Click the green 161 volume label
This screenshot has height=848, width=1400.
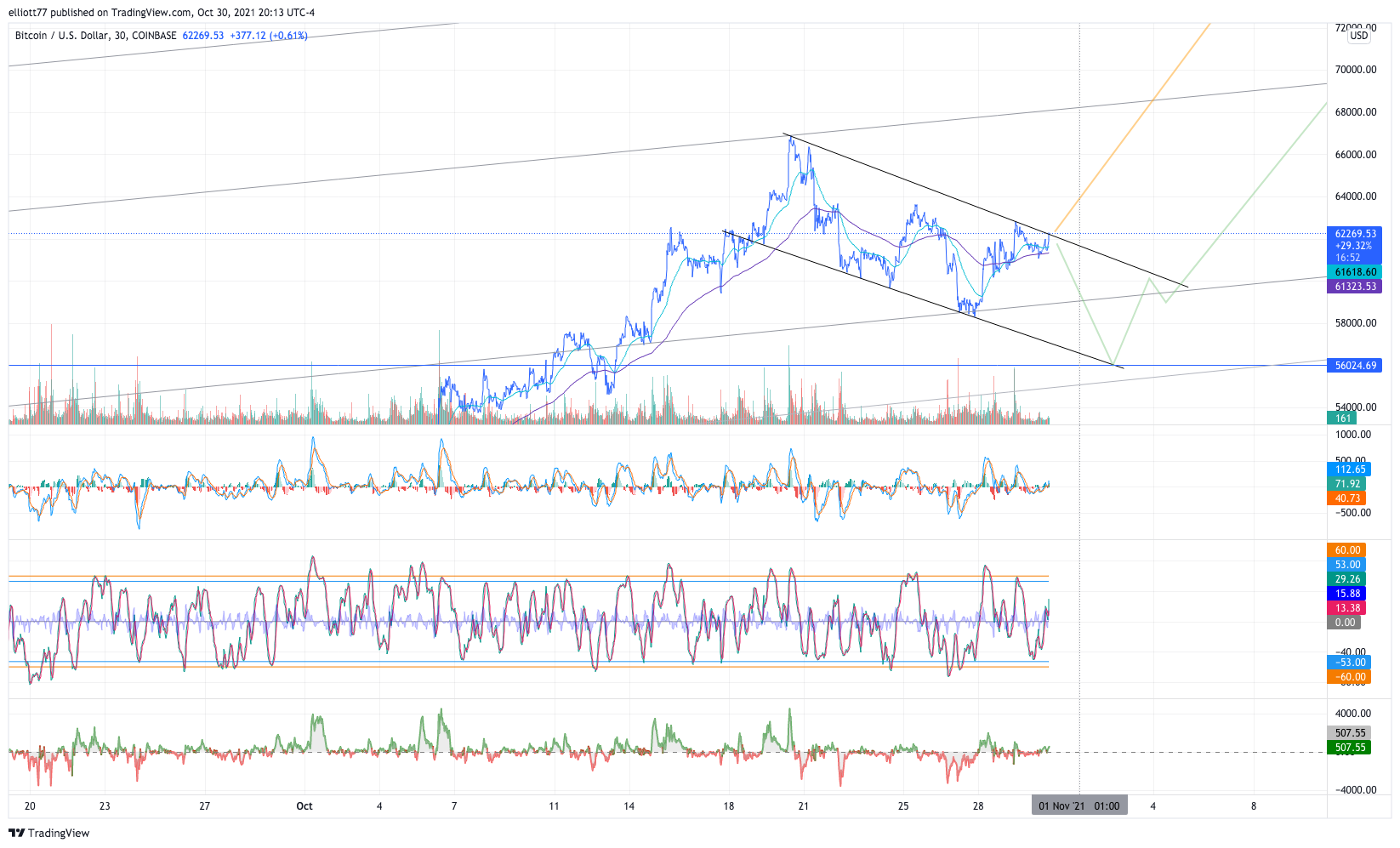point(1342,418)
